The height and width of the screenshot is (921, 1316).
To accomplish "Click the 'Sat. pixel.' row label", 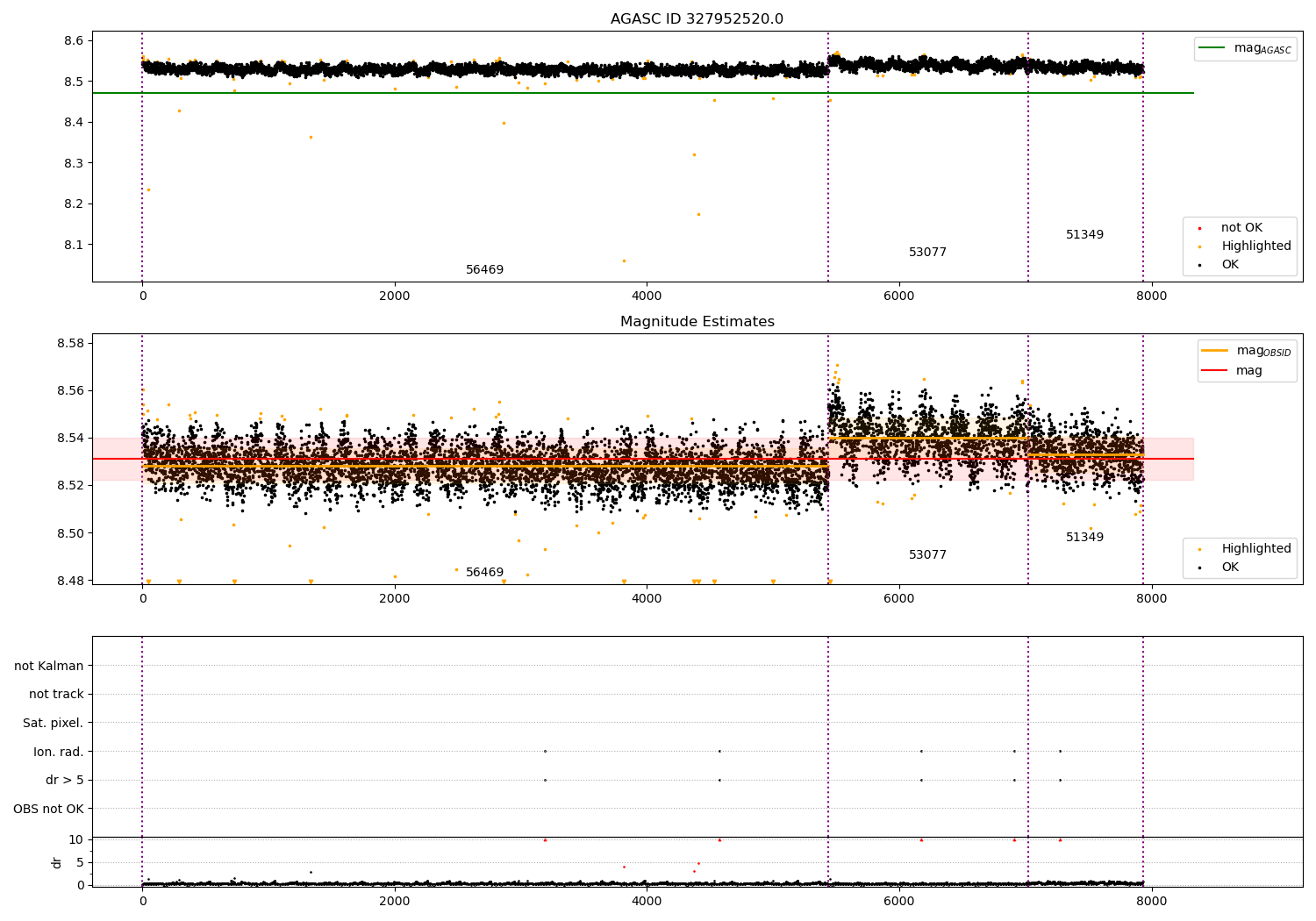I will point(54,724).
